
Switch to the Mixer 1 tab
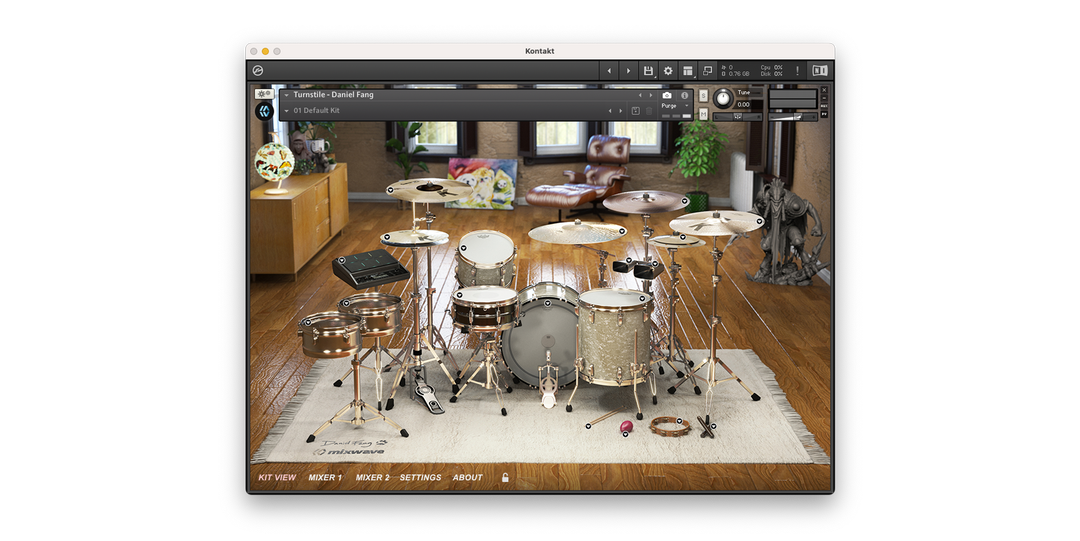325,478
